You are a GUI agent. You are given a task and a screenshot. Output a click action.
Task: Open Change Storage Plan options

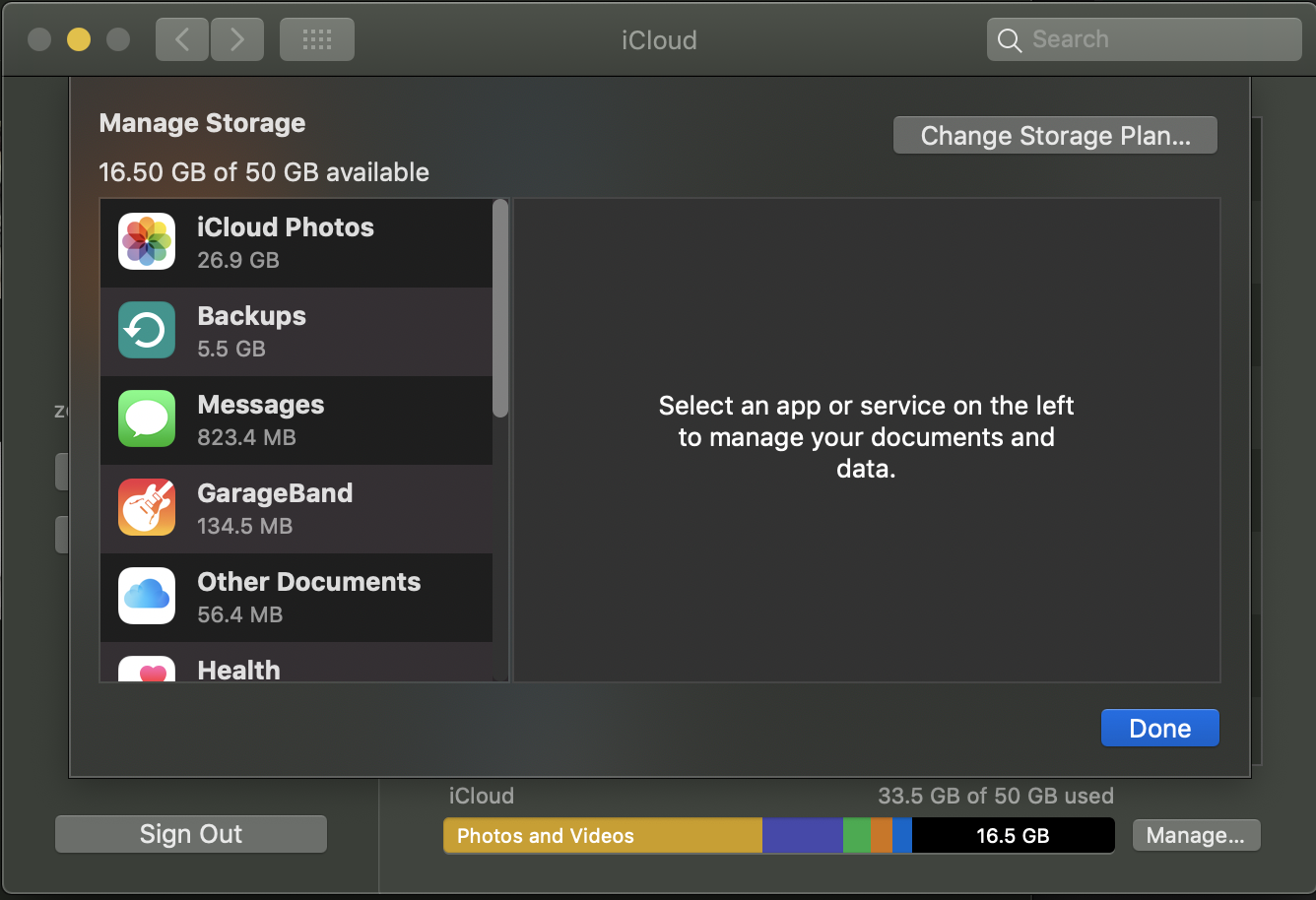click(1055, 136)
